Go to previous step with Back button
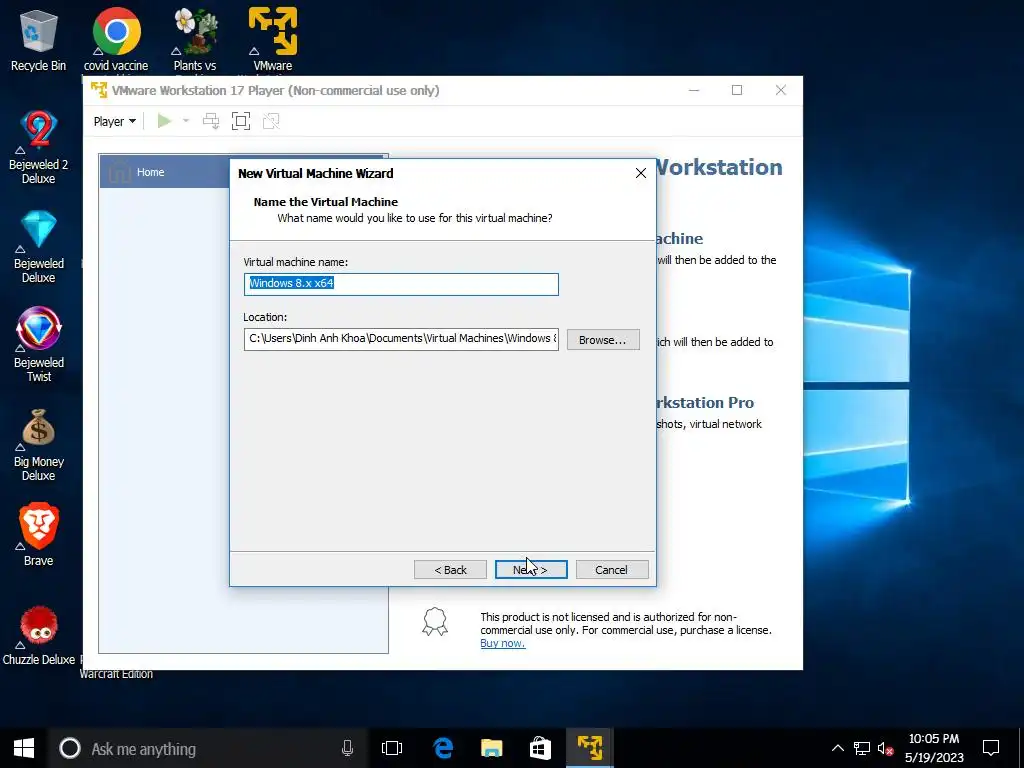 [450, 569]
